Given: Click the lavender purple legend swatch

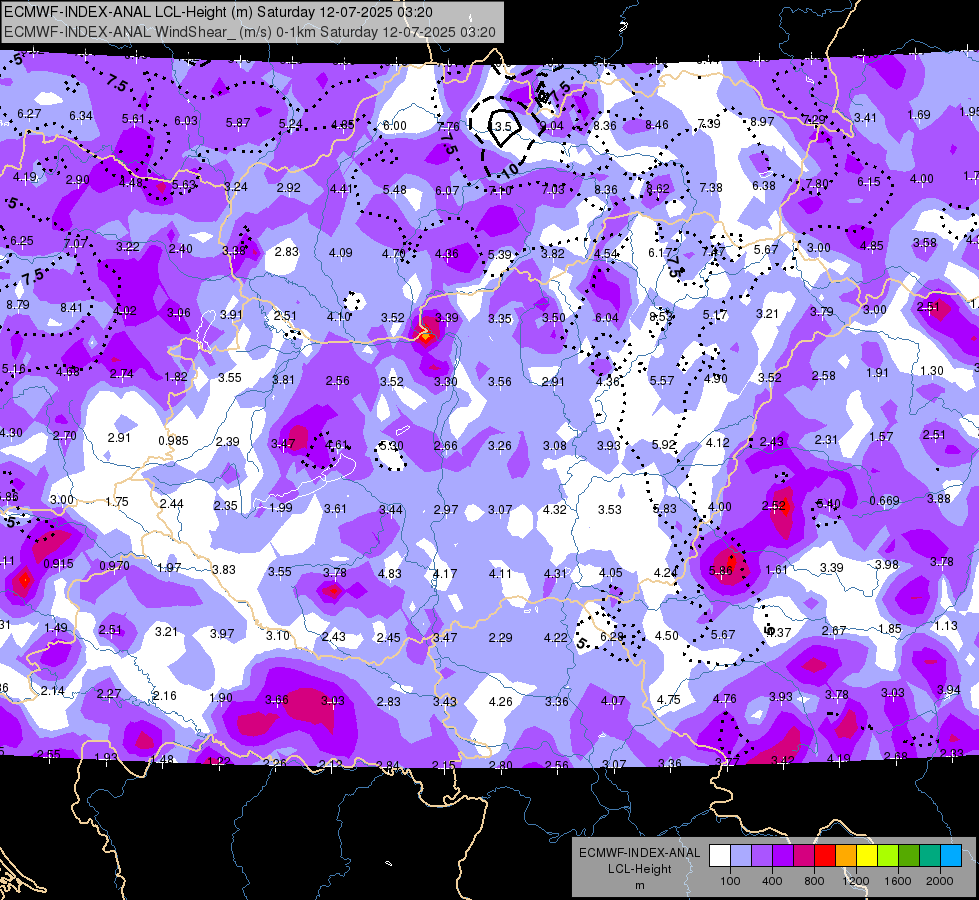Looking at the screenshot, I should (762, 856).
